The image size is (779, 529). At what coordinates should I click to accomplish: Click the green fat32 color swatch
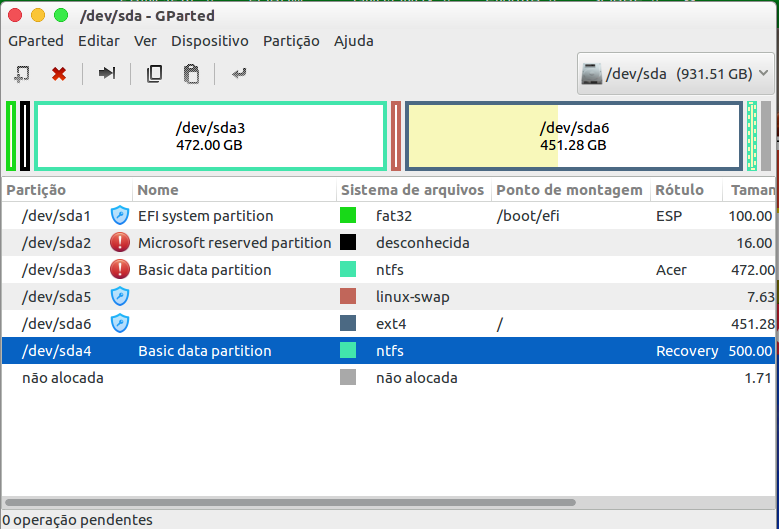click(348, 215)
